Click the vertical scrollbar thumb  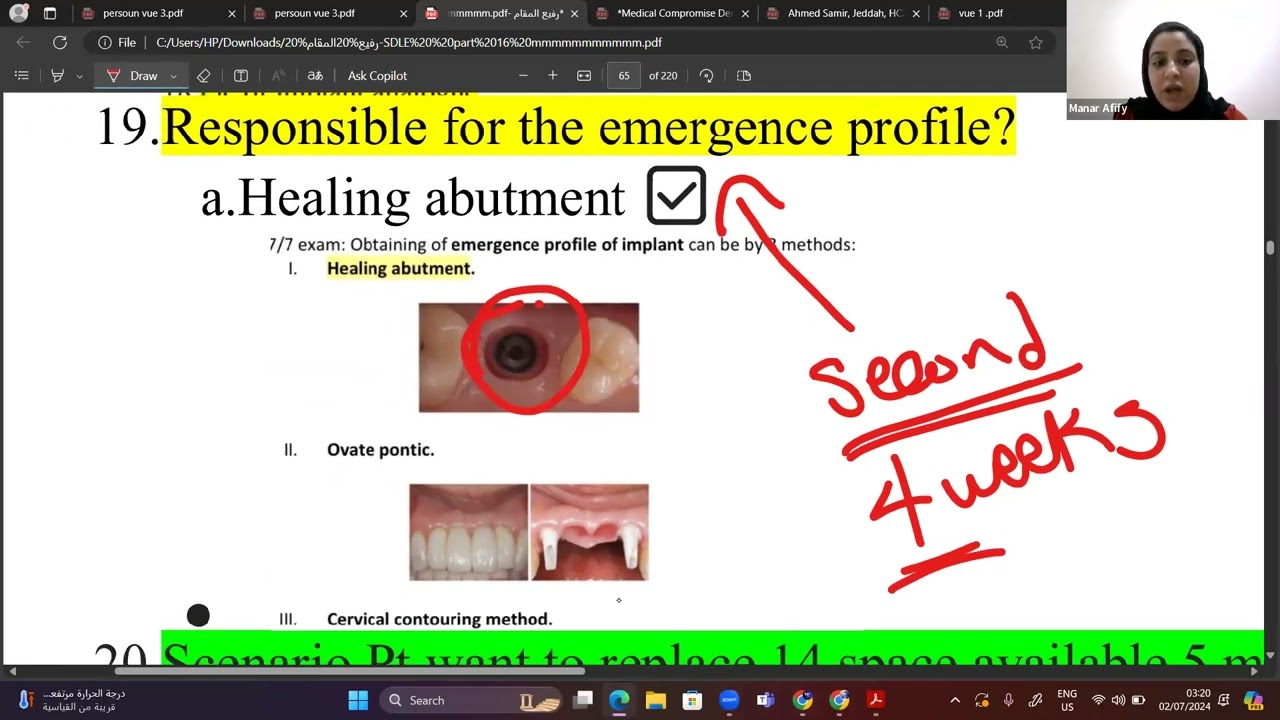click(1271, 248)
